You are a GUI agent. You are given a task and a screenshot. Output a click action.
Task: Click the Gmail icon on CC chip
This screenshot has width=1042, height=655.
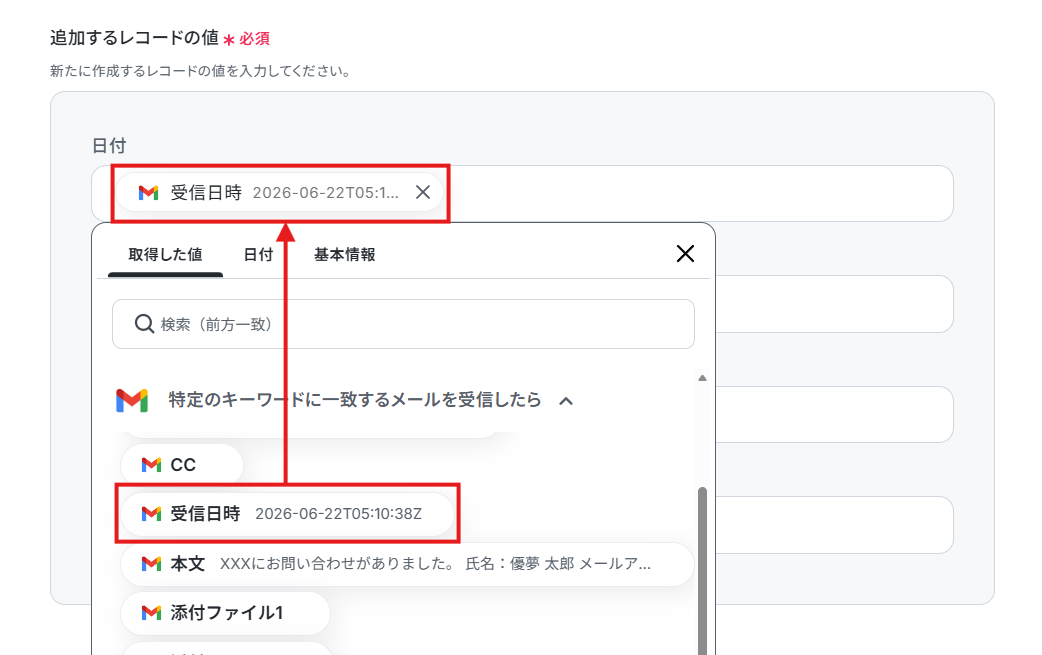coord(152,465)
